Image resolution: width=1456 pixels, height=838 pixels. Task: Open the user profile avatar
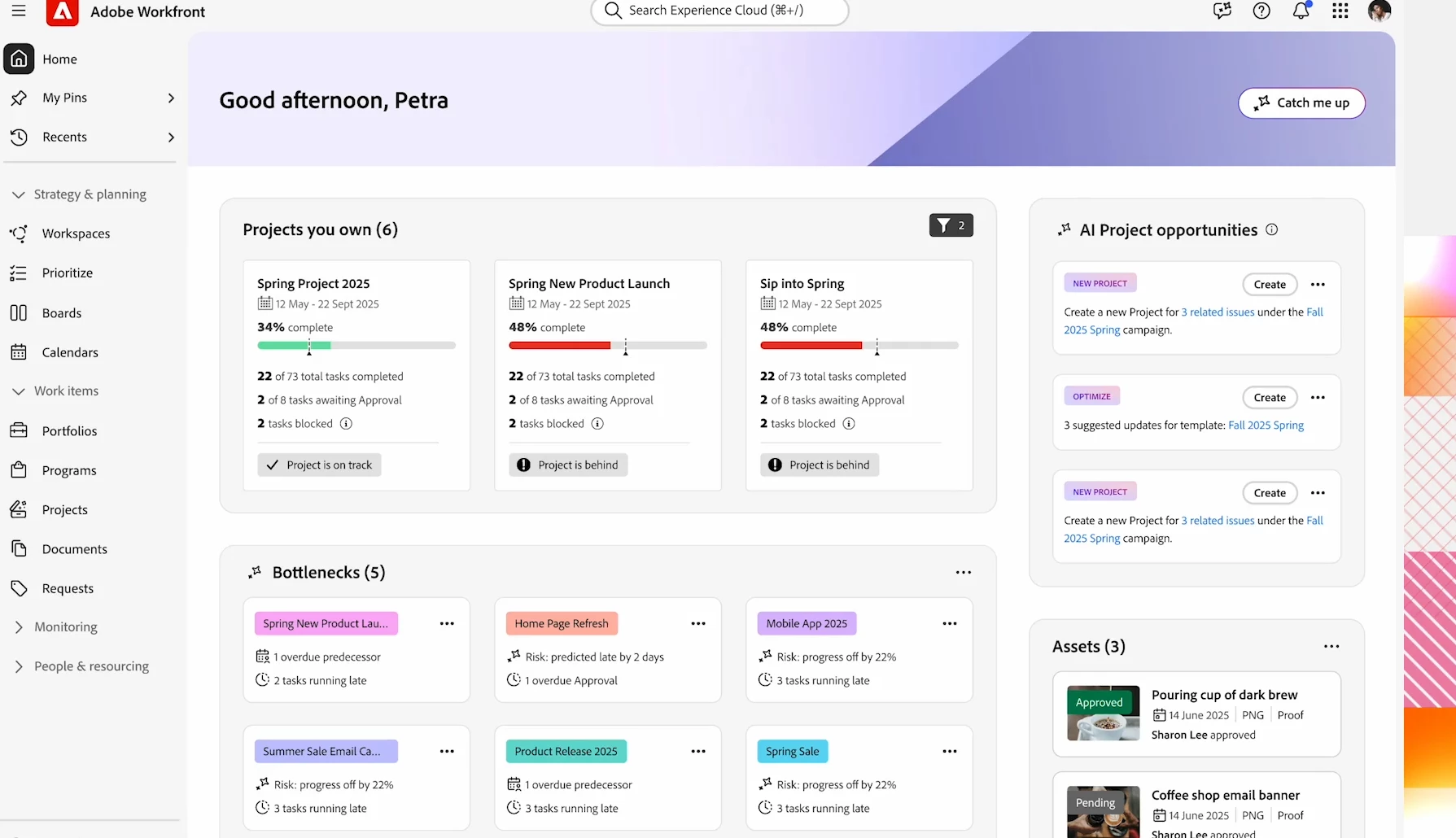pos(1379,11)
